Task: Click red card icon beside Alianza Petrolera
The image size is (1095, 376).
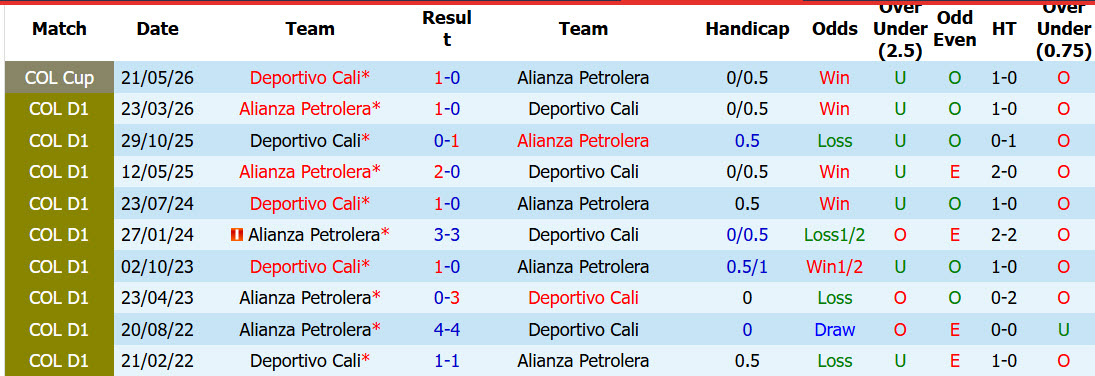Action: pos(237,236)
